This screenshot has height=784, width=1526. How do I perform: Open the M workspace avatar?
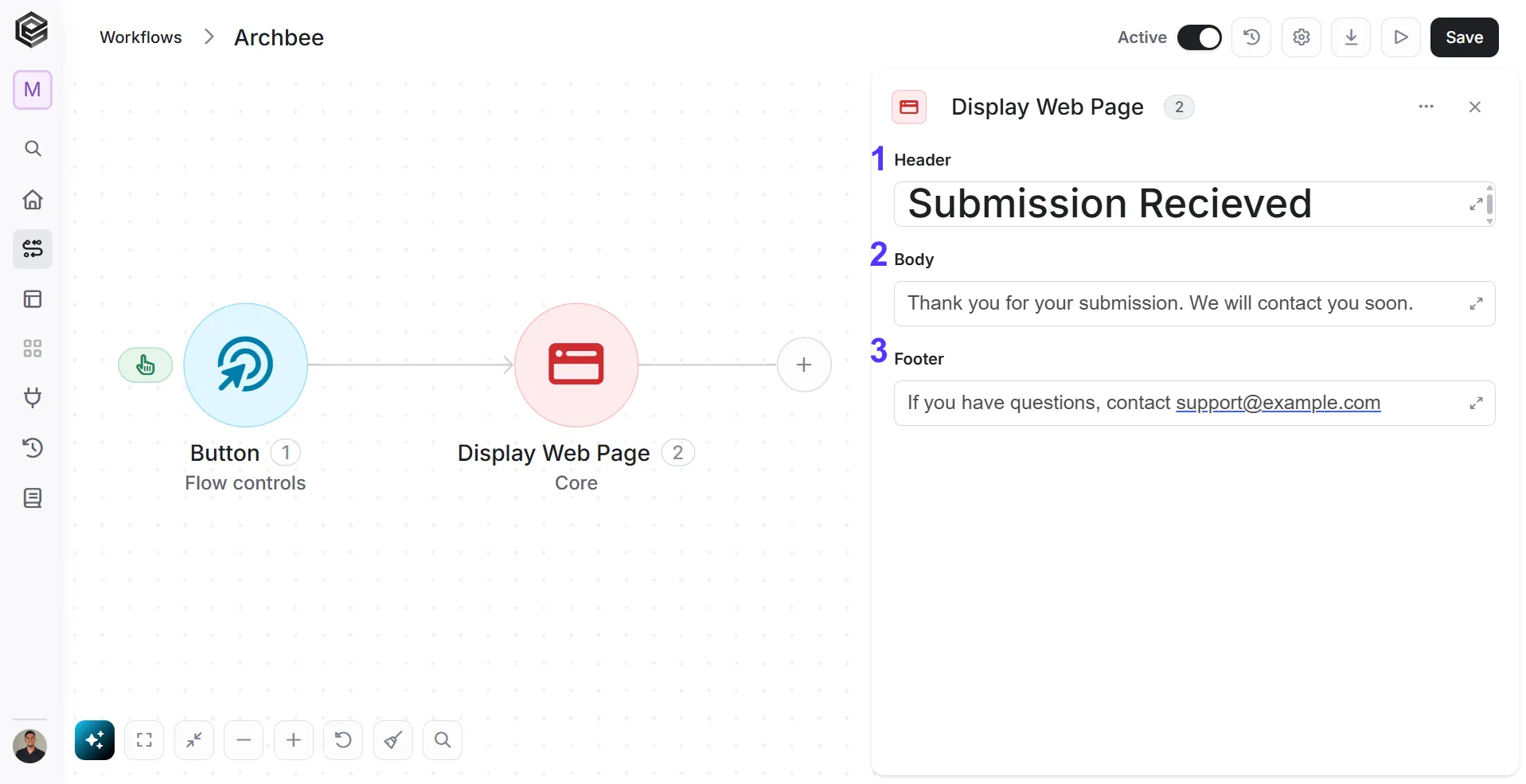[33, 90]
